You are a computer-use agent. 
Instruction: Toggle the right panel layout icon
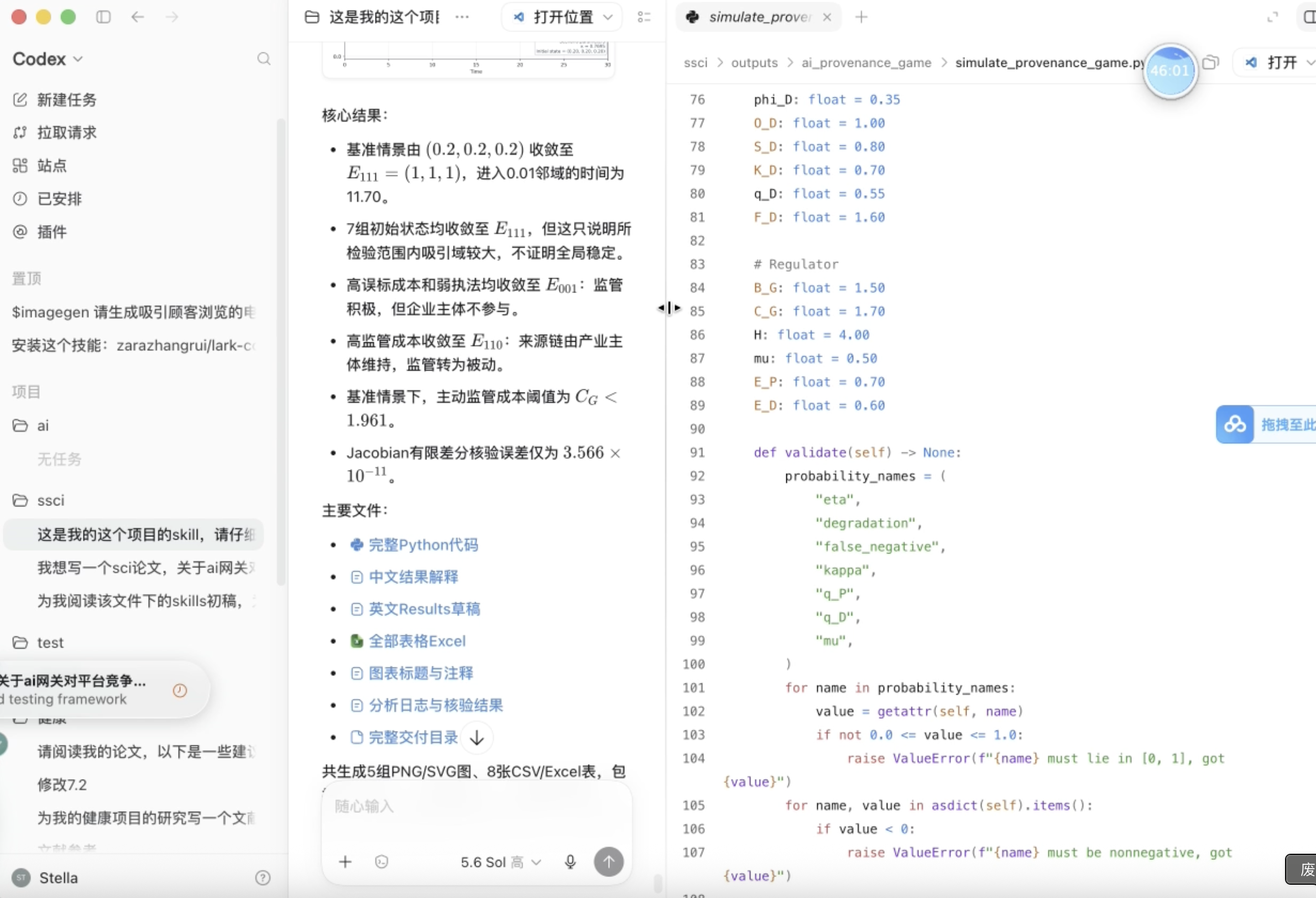point(1308,17)
